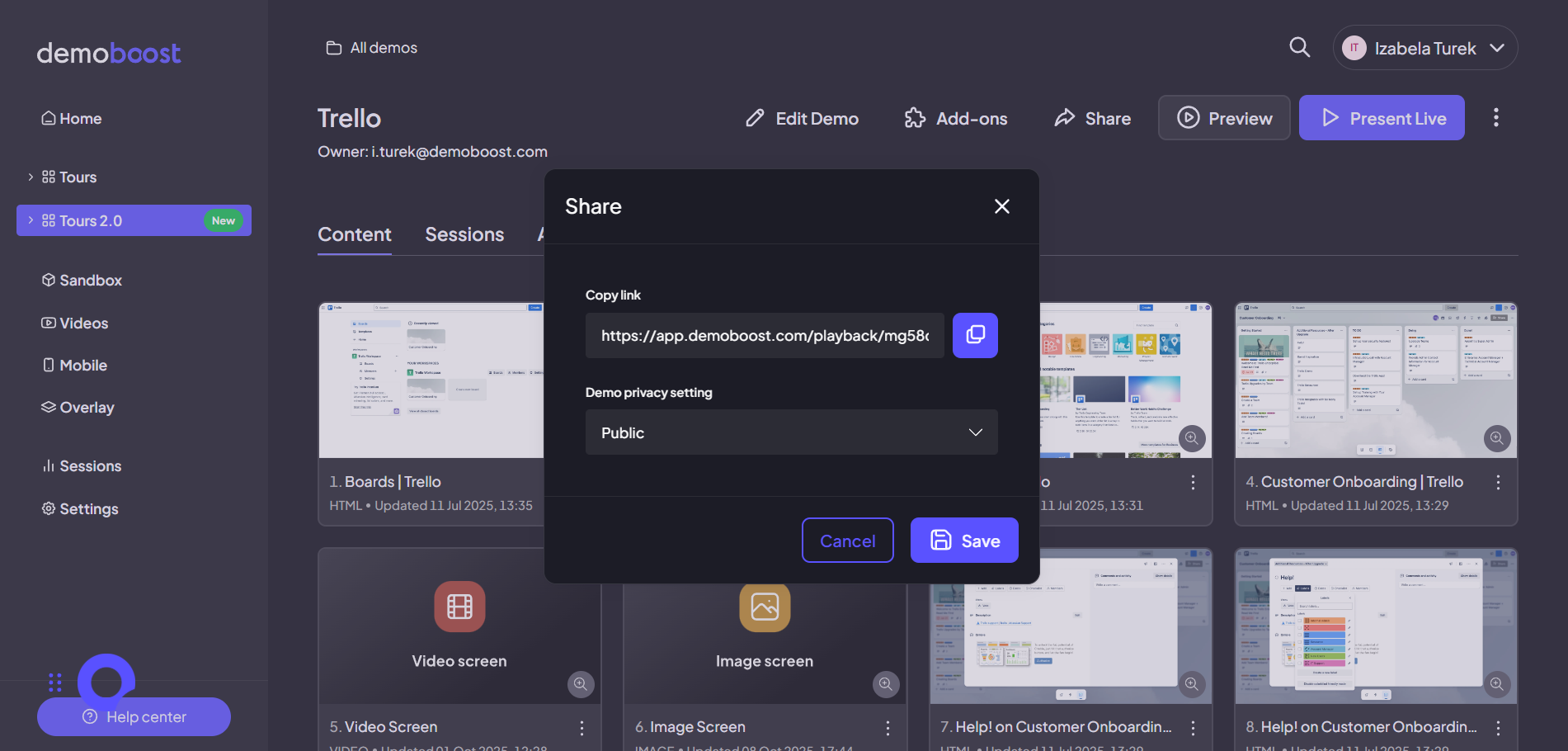Open Mobile in sidebar
1568x751 pixels.
coord(74,365)
